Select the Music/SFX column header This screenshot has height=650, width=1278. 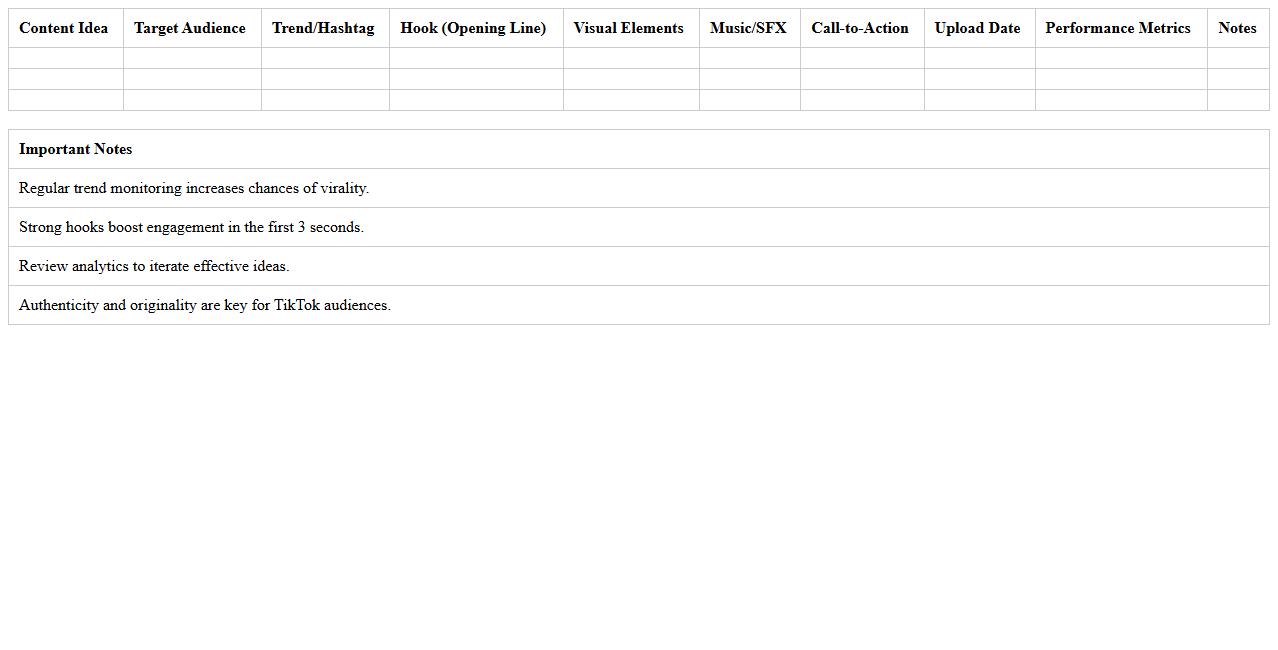click(748, 28)
